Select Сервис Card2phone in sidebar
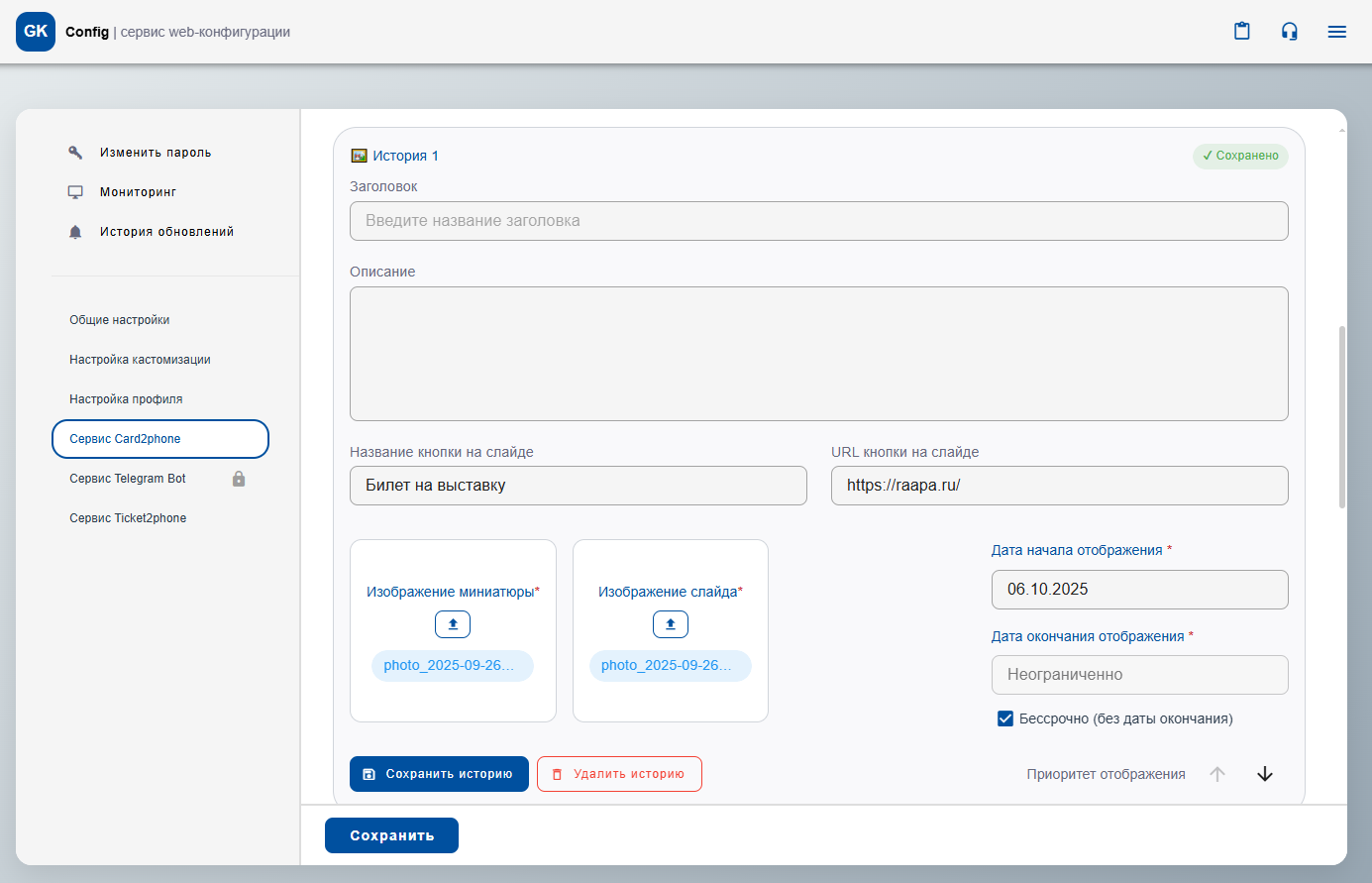The height and width of the screenshot is (883, 1372). (x=160, y=439)
